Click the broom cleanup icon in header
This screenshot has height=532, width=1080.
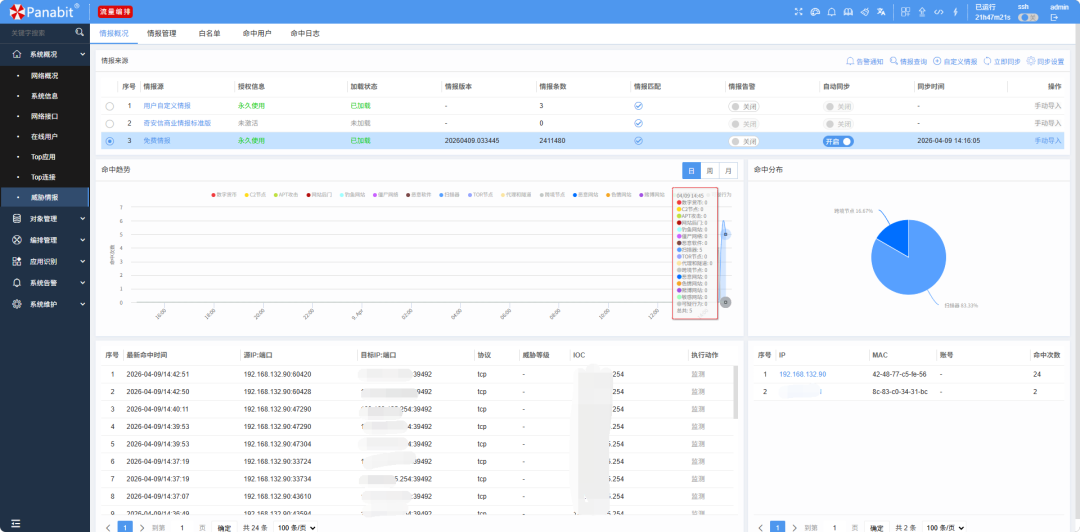coord(865,12)
